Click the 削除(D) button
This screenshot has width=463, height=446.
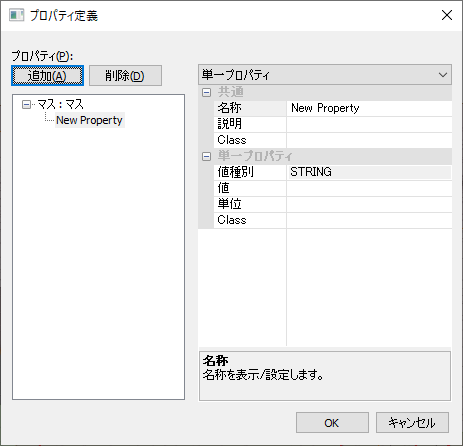(x=125, y=76)
